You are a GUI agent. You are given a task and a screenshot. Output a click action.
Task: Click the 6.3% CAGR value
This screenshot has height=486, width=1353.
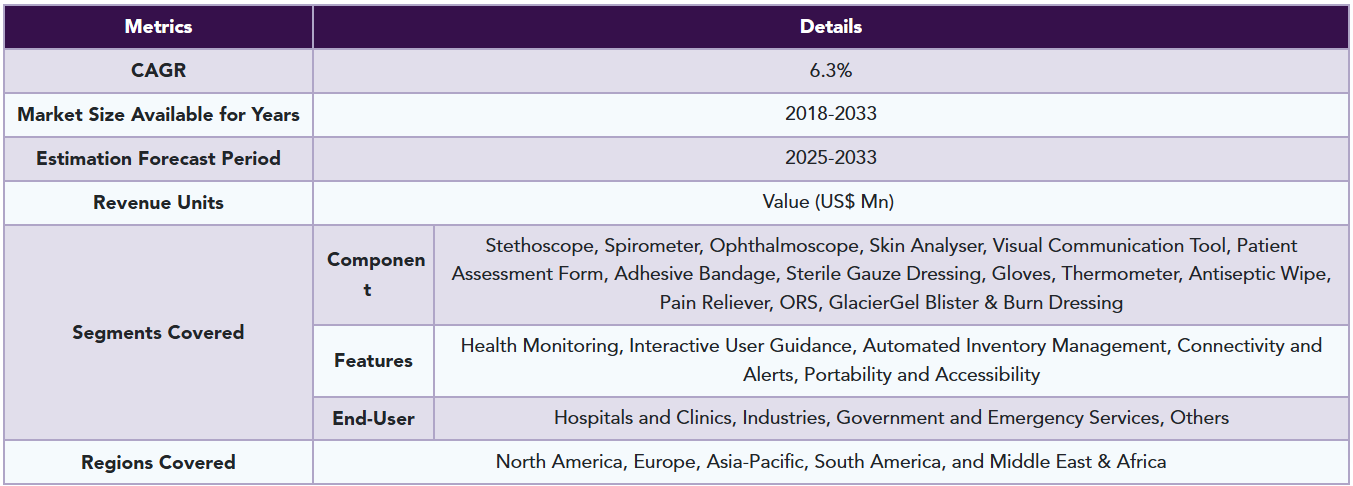[830, 71]
